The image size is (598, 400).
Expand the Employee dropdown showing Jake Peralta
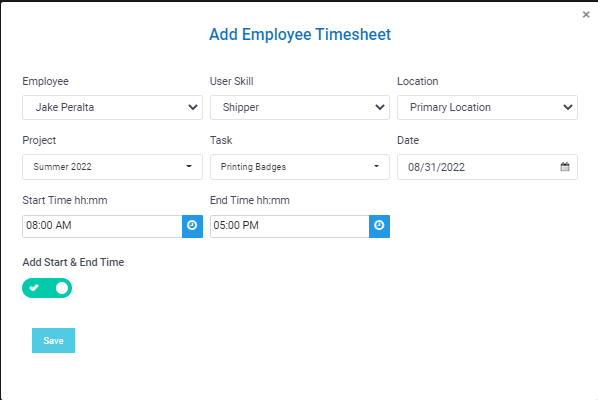113,107
